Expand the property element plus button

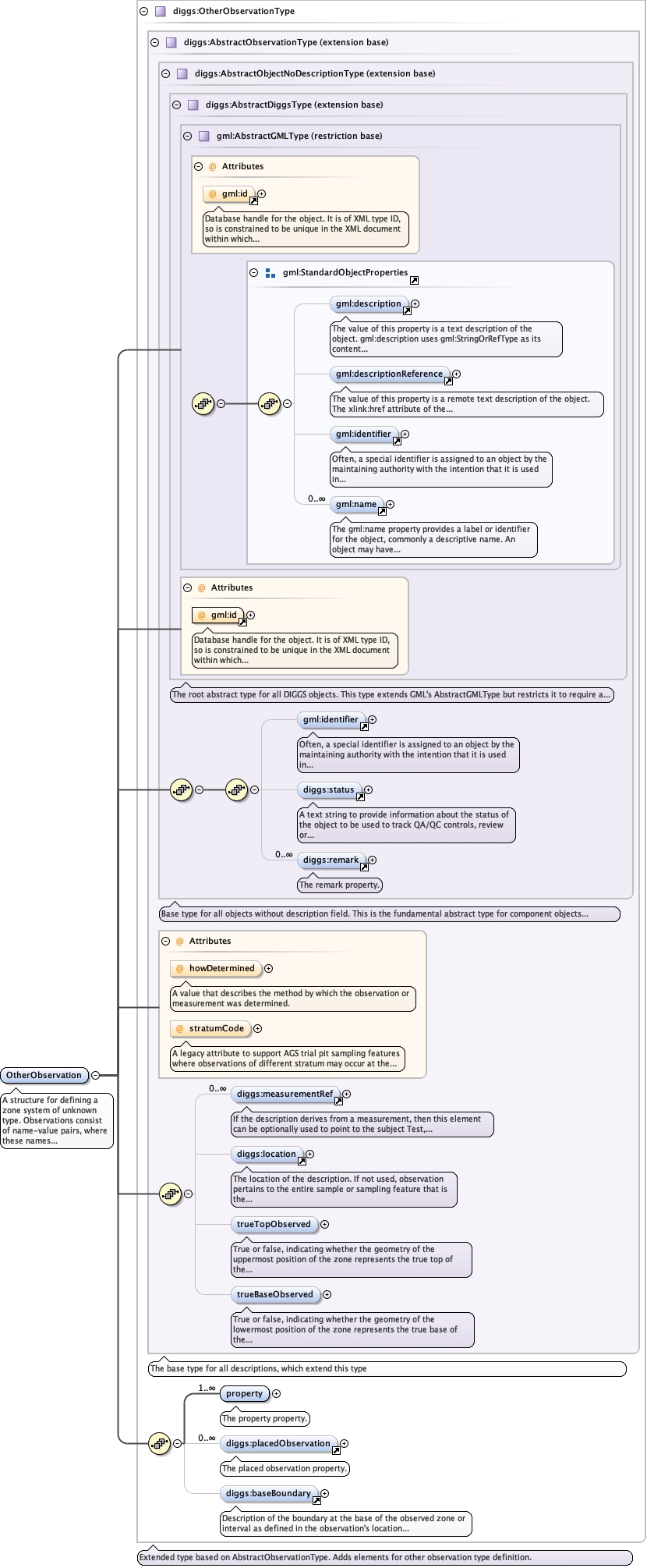tap(276, 1393)
